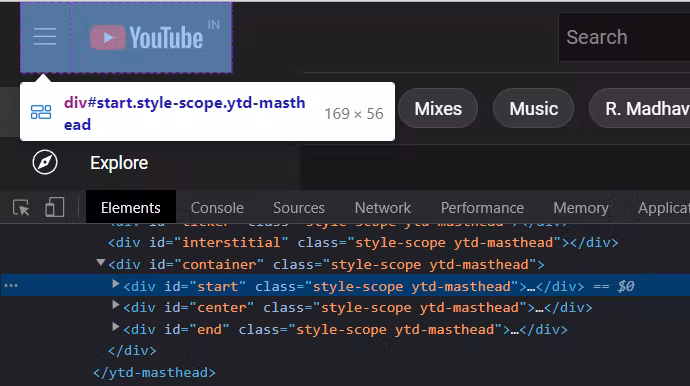Open the Sources tab

pyautogui.click(x=299, y=208)
